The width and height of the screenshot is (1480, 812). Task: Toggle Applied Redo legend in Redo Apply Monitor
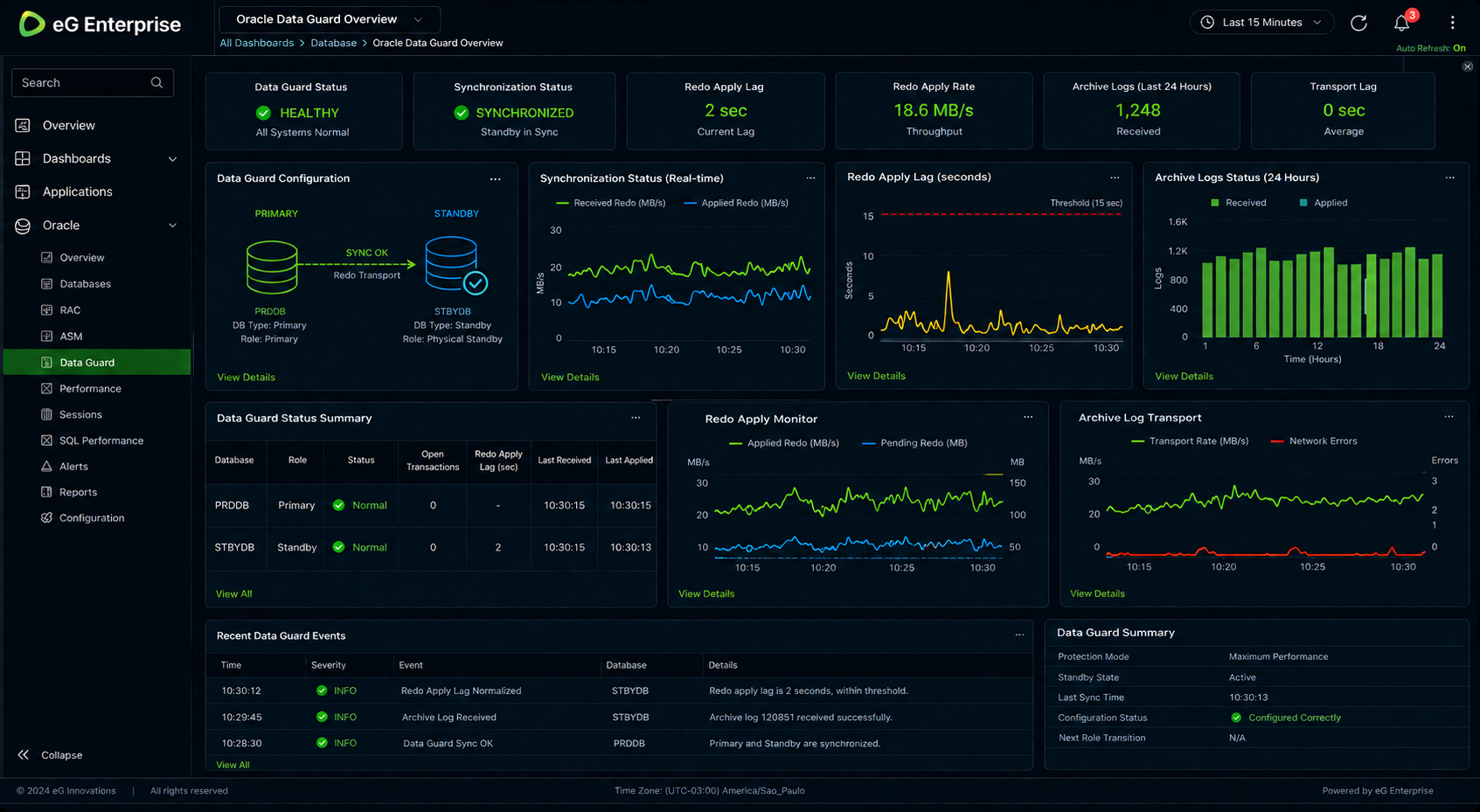[784, 443]
